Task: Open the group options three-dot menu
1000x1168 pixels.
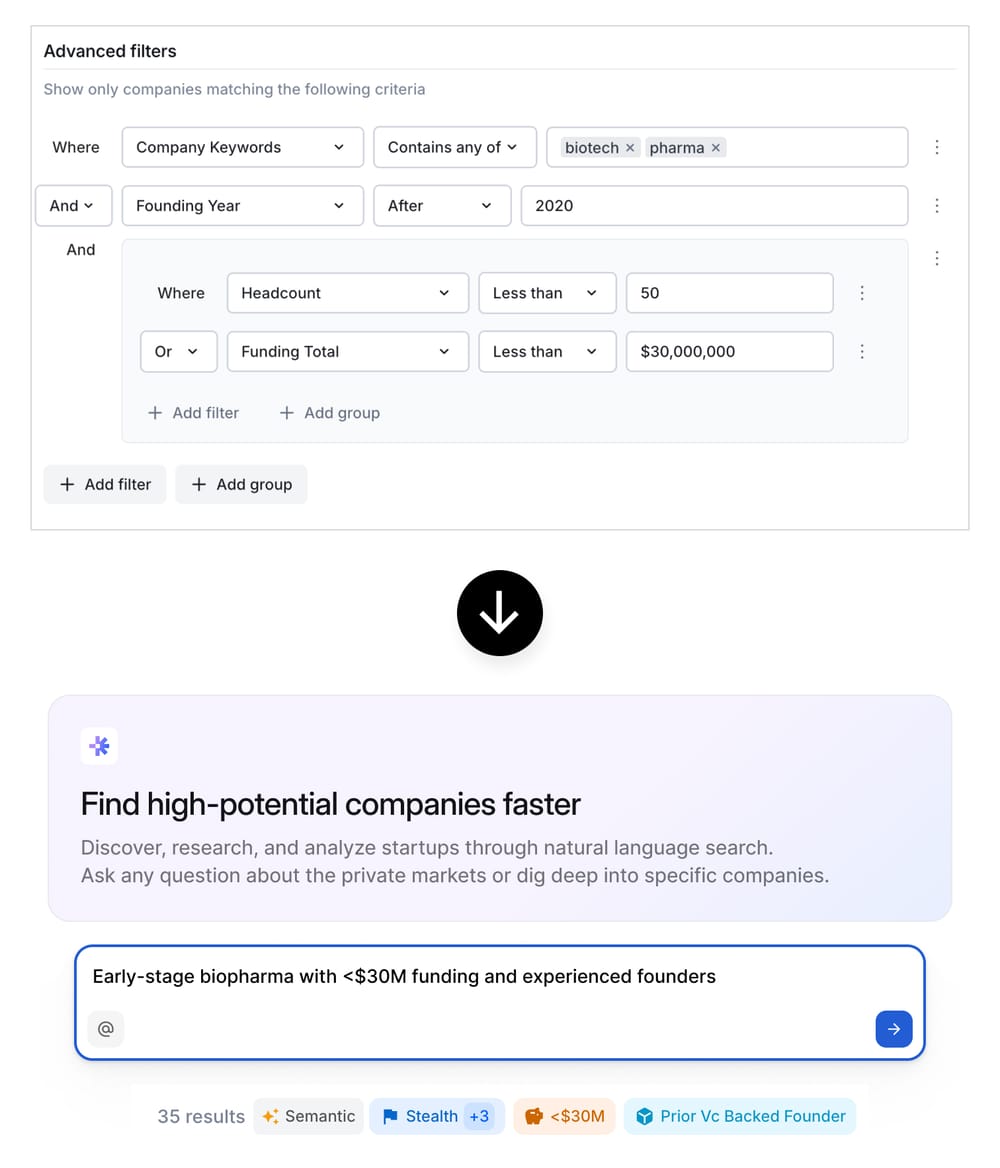Action: pos(937,258)
